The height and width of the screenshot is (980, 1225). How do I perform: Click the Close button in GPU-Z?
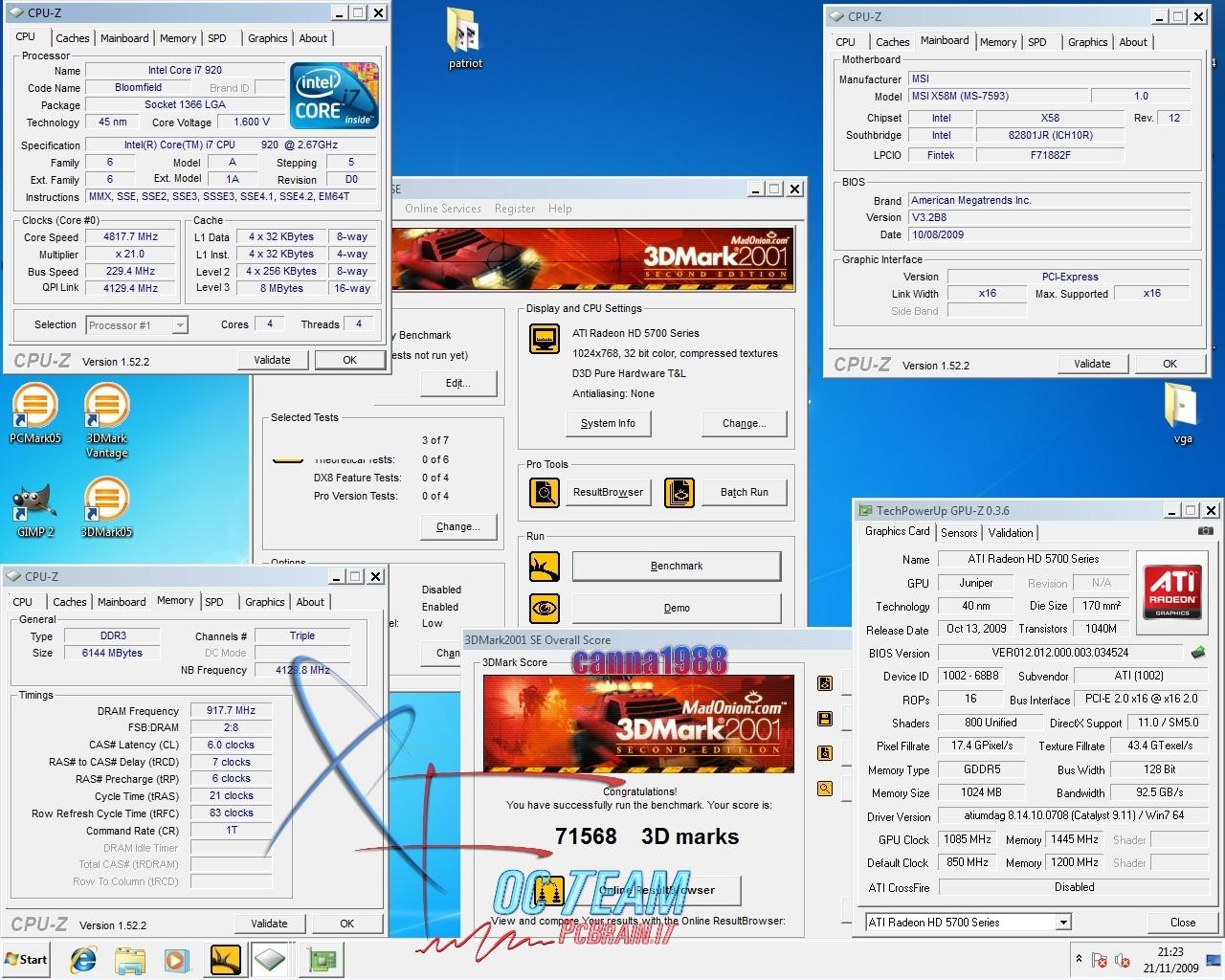pos(1183,923)
